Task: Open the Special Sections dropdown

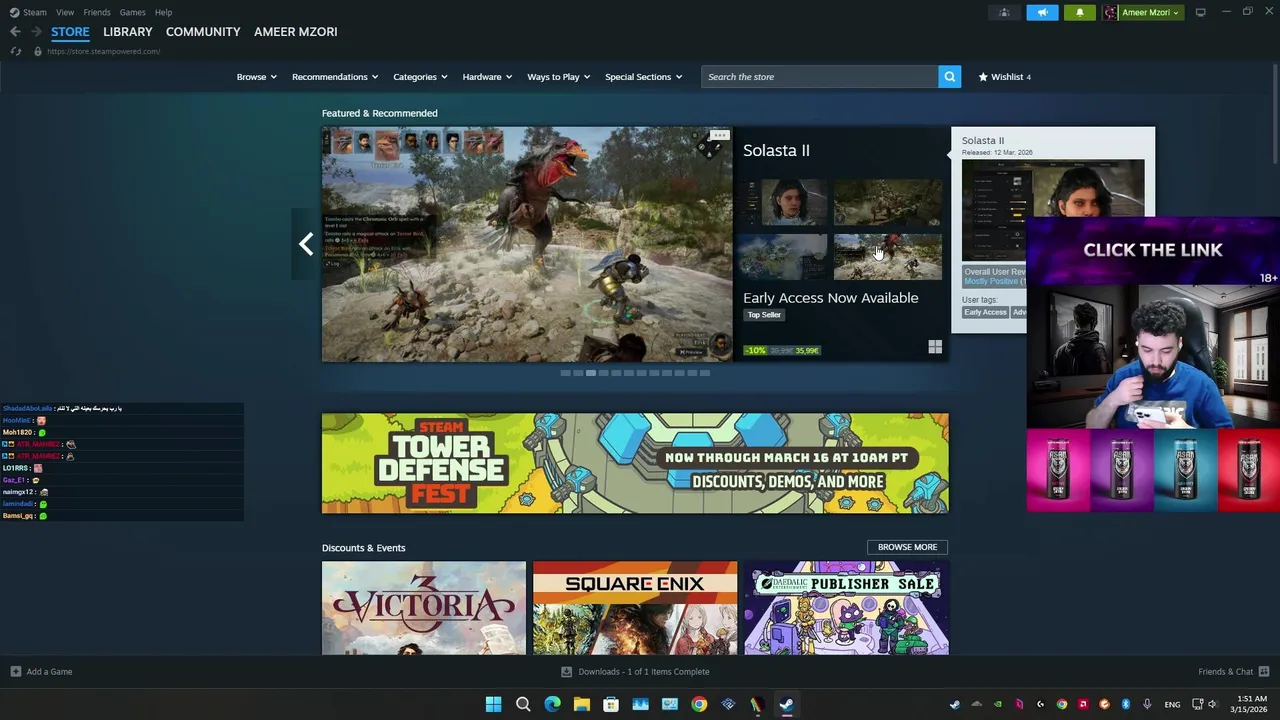Action: [x=643, y=77]
